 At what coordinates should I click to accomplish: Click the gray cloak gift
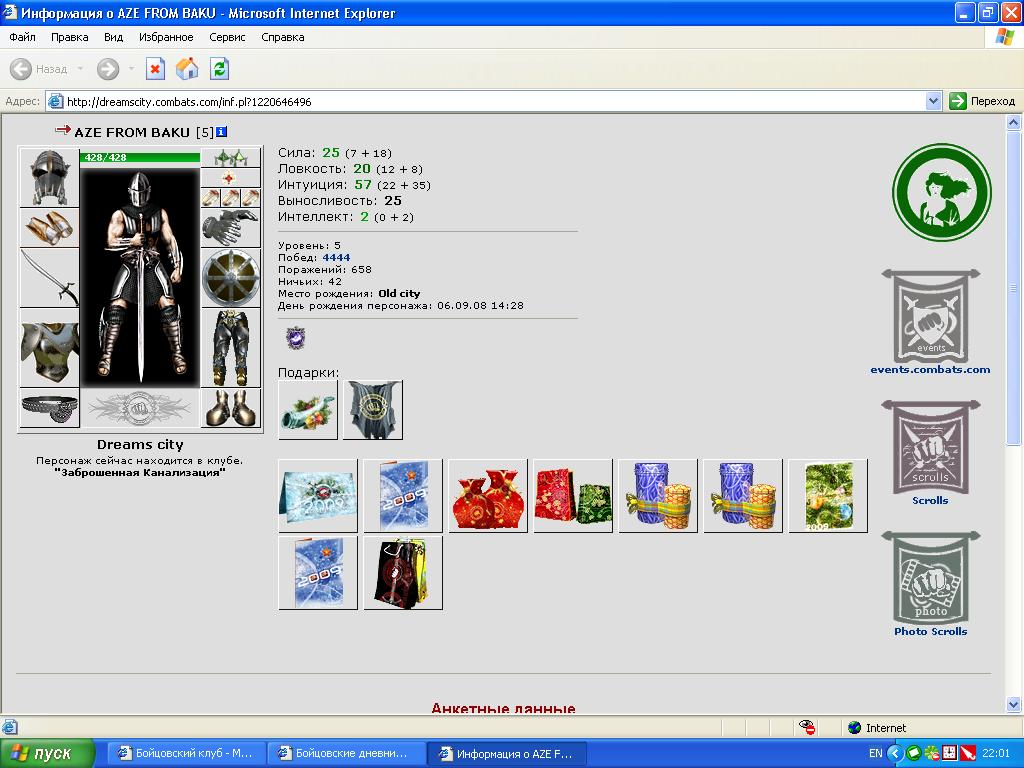pos(373,409)
